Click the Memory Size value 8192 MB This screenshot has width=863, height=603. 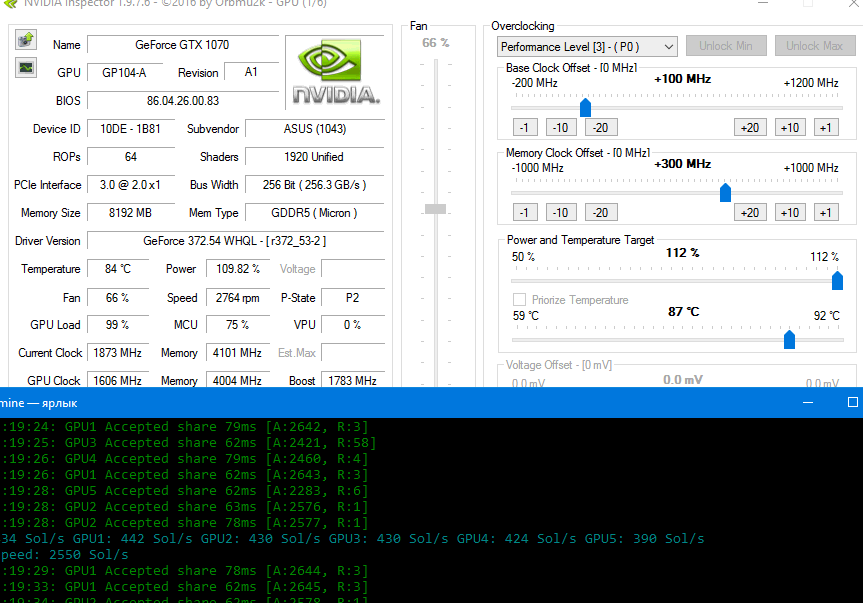(131, 213)
